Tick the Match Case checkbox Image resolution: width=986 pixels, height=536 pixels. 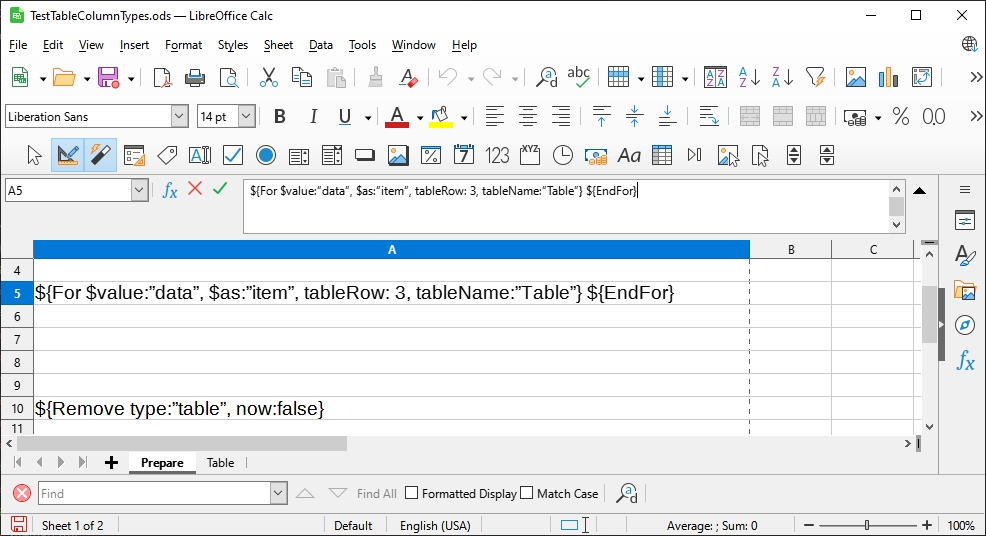[527, 493]
